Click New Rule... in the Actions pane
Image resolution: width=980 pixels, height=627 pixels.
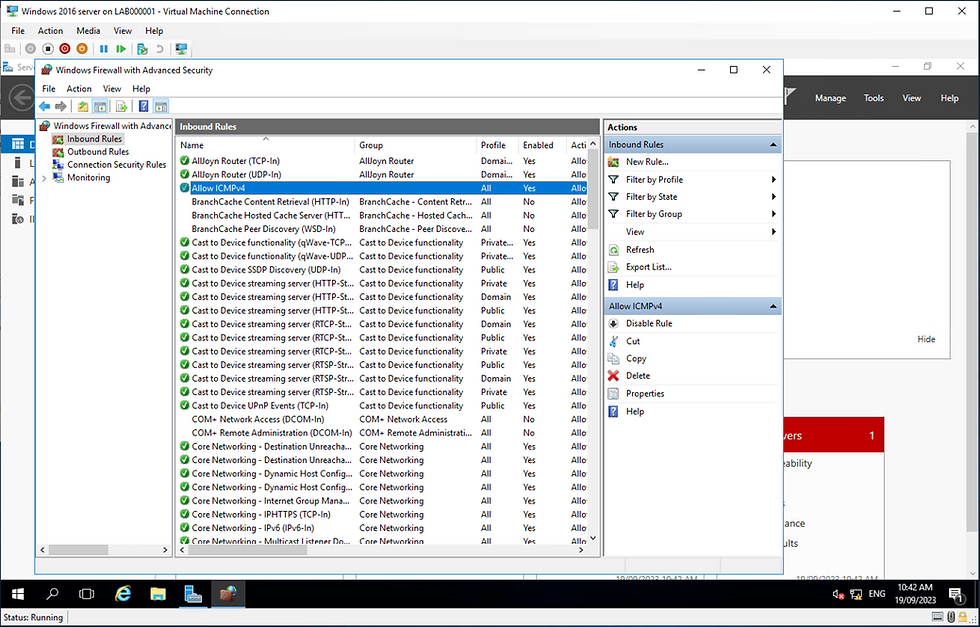646,162
